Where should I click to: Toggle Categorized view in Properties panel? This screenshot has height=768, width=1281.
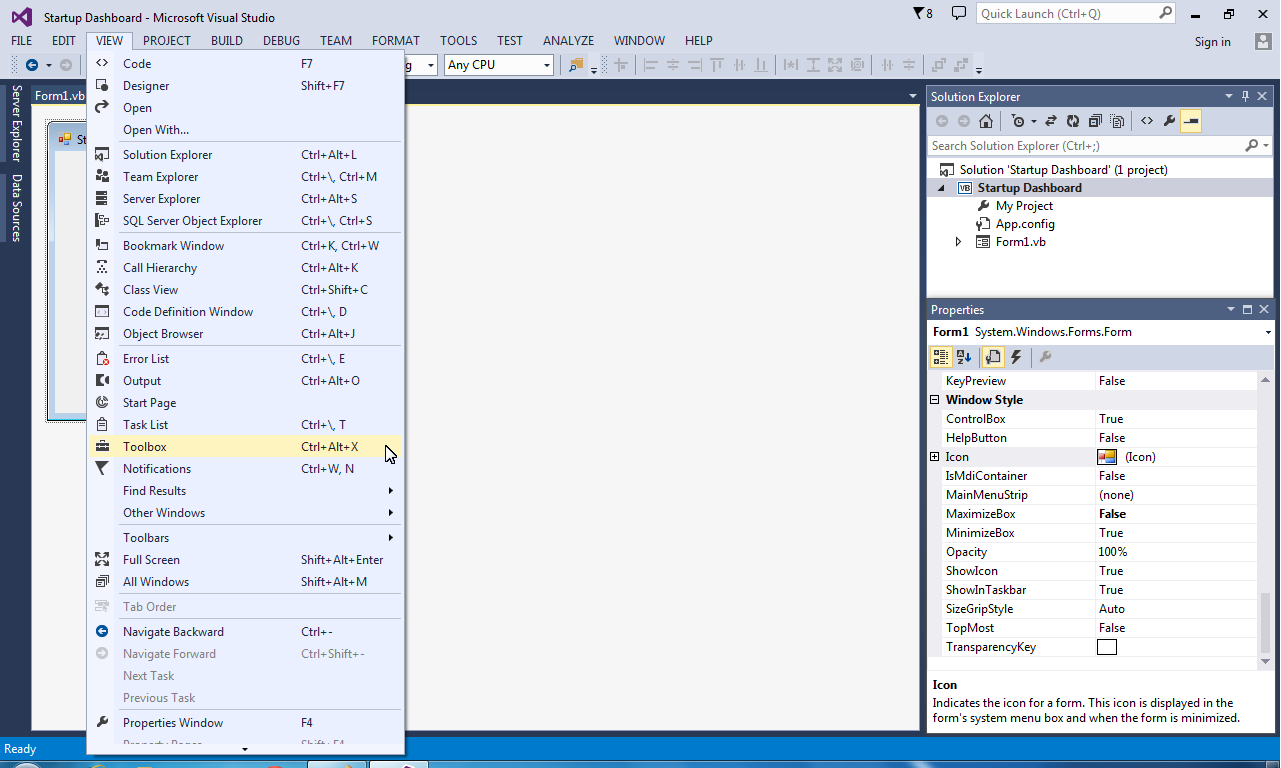click(940, 357)
